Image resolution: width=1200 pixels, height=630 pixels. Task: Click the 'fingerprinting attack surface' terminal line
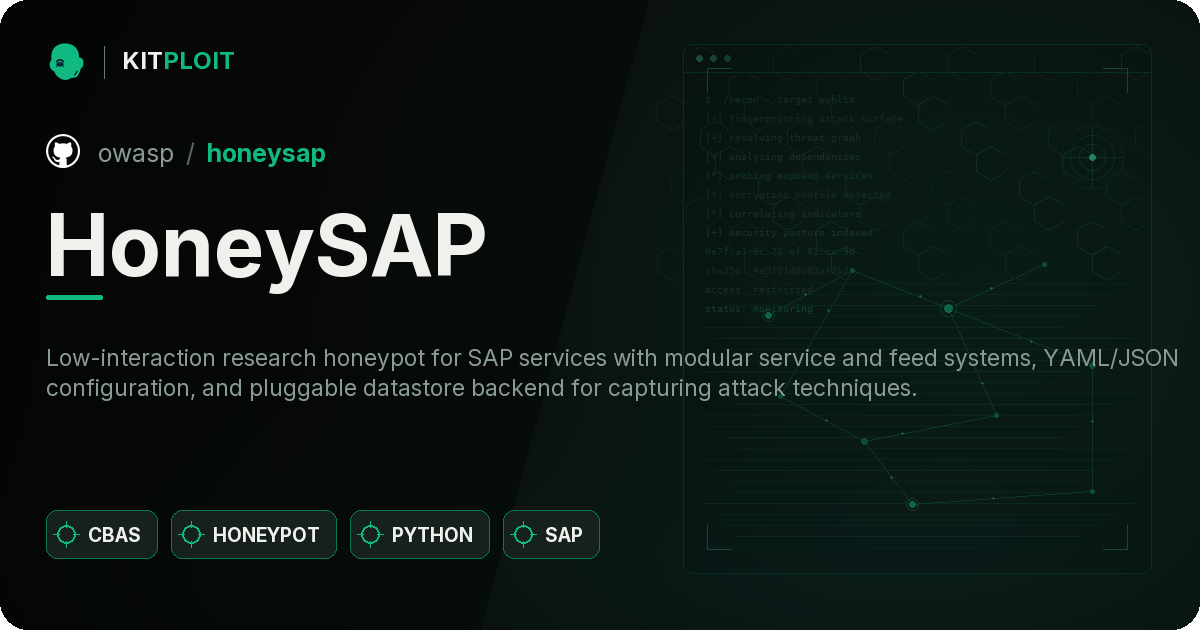(804, 119)
